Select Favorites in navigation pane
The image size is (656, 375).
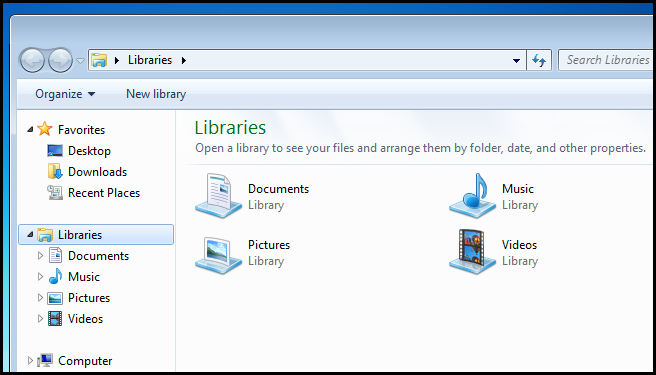click(x=81, y=130)
